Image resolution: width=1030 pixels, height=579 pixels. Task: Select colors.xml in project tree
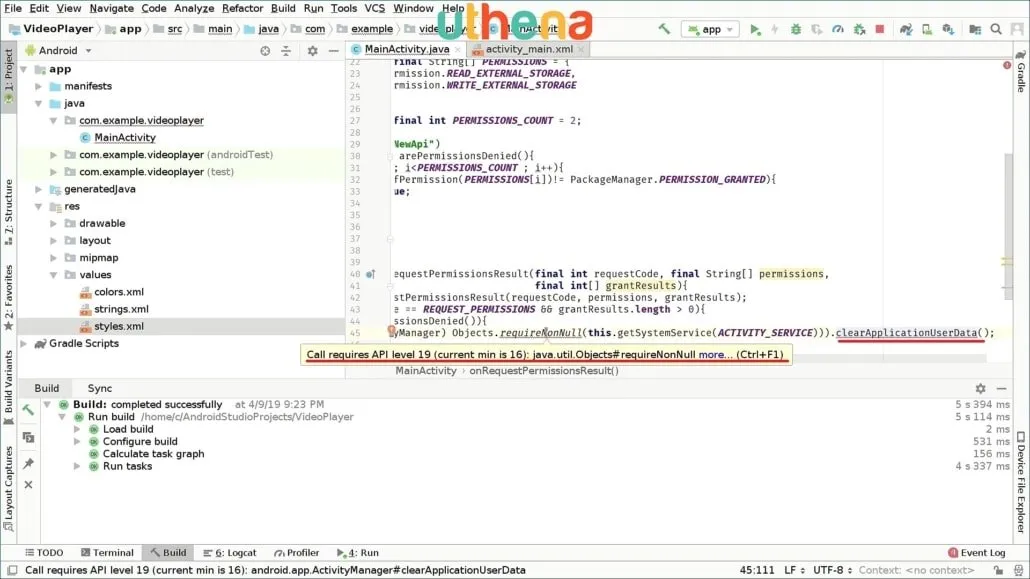pos(119,292)
